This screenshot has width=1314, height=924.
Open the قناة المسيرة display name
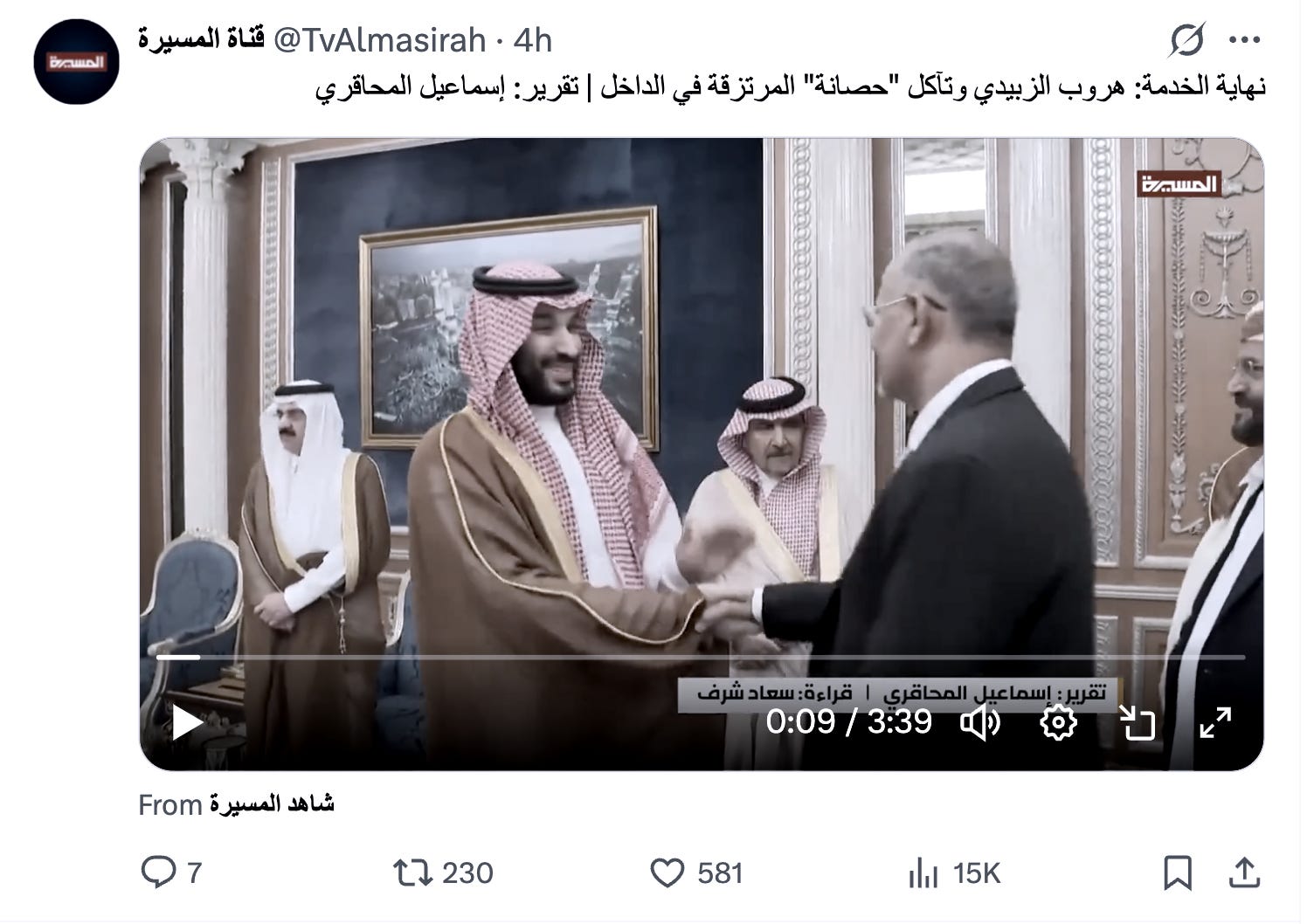click(201, 40)
